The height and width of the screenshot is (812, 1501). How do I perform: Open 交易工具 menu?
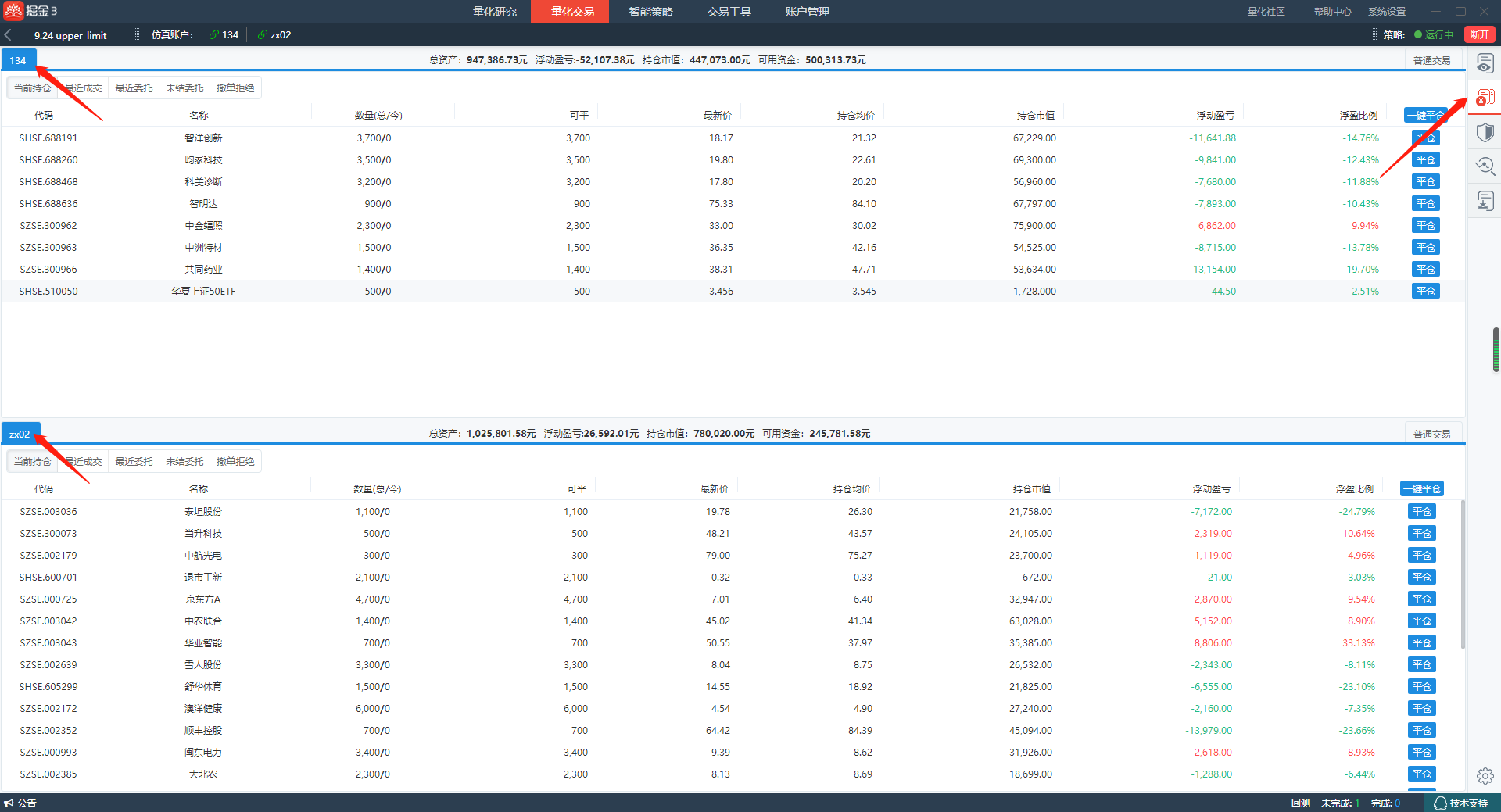(729, 12)
